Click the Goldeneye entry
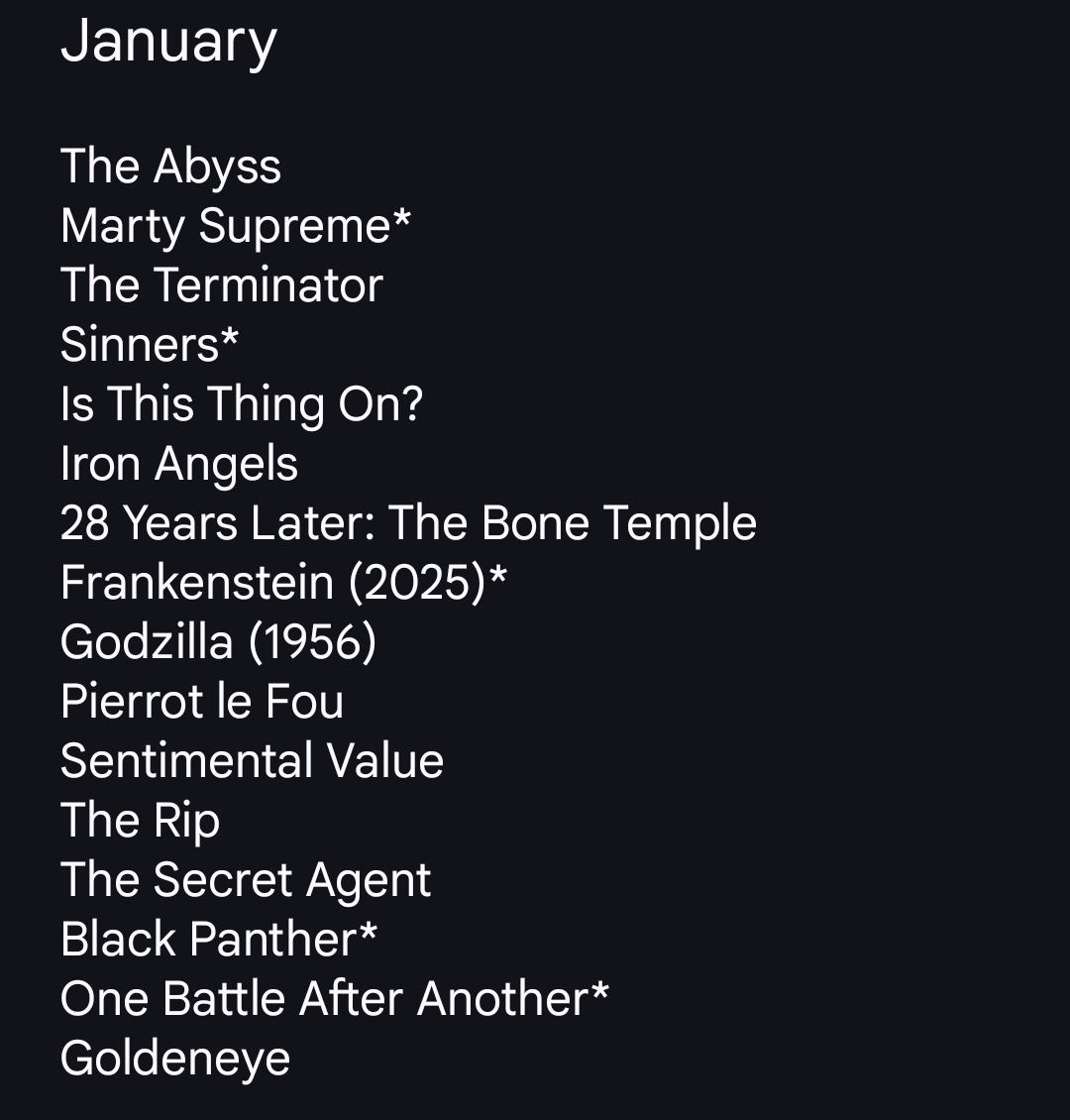Image resolution: width=1070 pixels, height=1120 pixels. pyautogui.click(x=174, y=1059)
